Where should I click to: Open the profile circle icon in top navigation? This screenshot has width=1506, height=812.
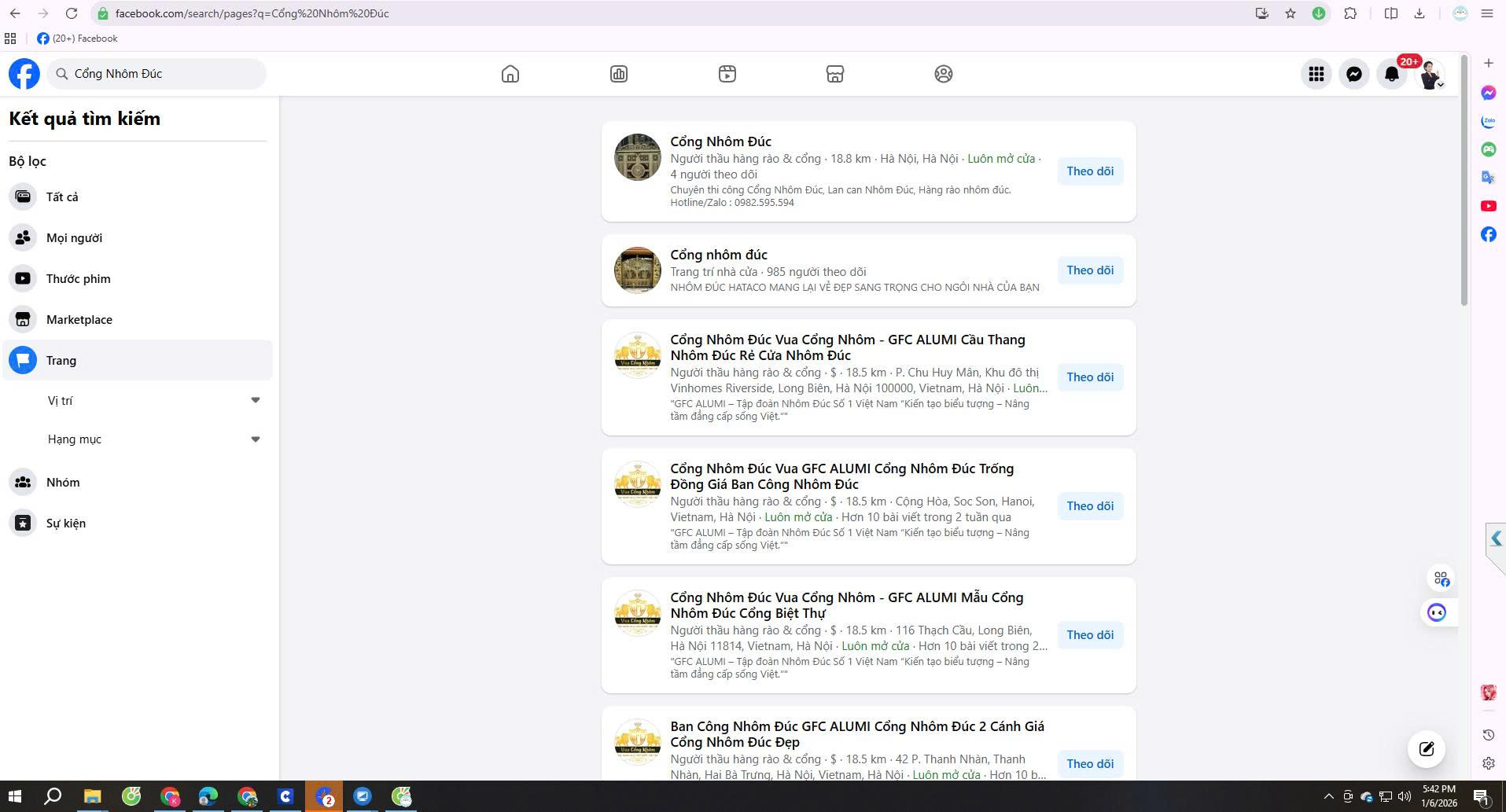(x=944, y=74)
